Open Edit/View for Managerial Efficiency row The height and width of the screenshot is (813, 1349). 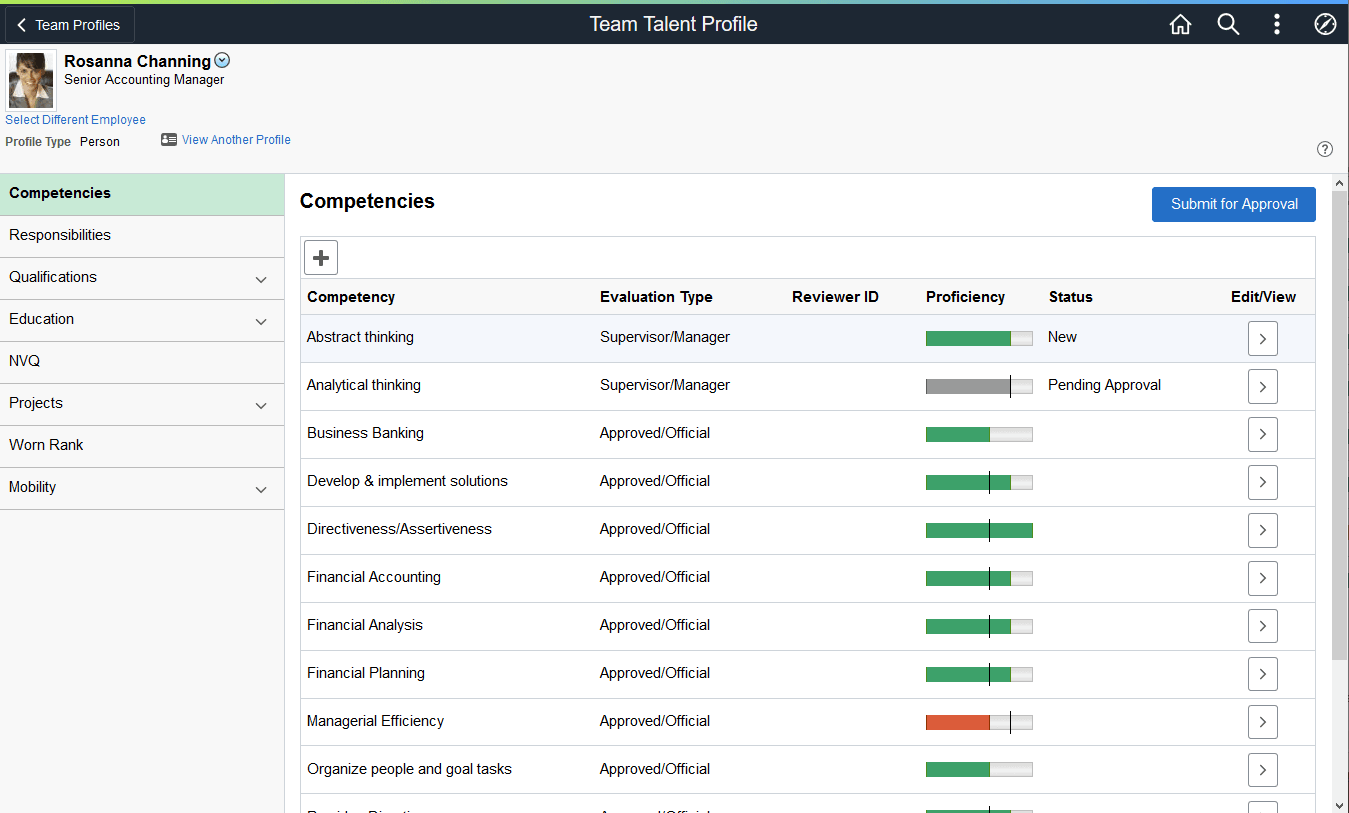pyautogui.click(x=1262, y=722)
